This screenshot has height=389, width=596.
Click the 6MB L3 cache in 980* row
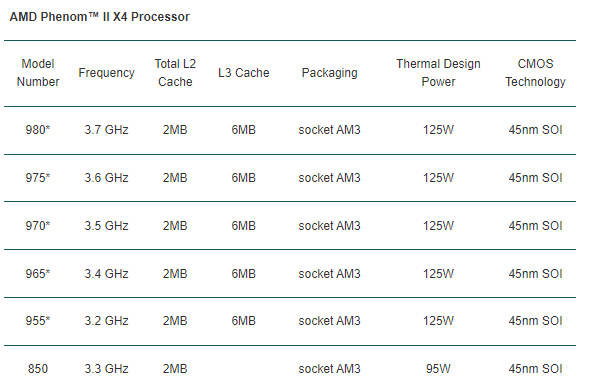pyautogui.click(x=244, y=130)
